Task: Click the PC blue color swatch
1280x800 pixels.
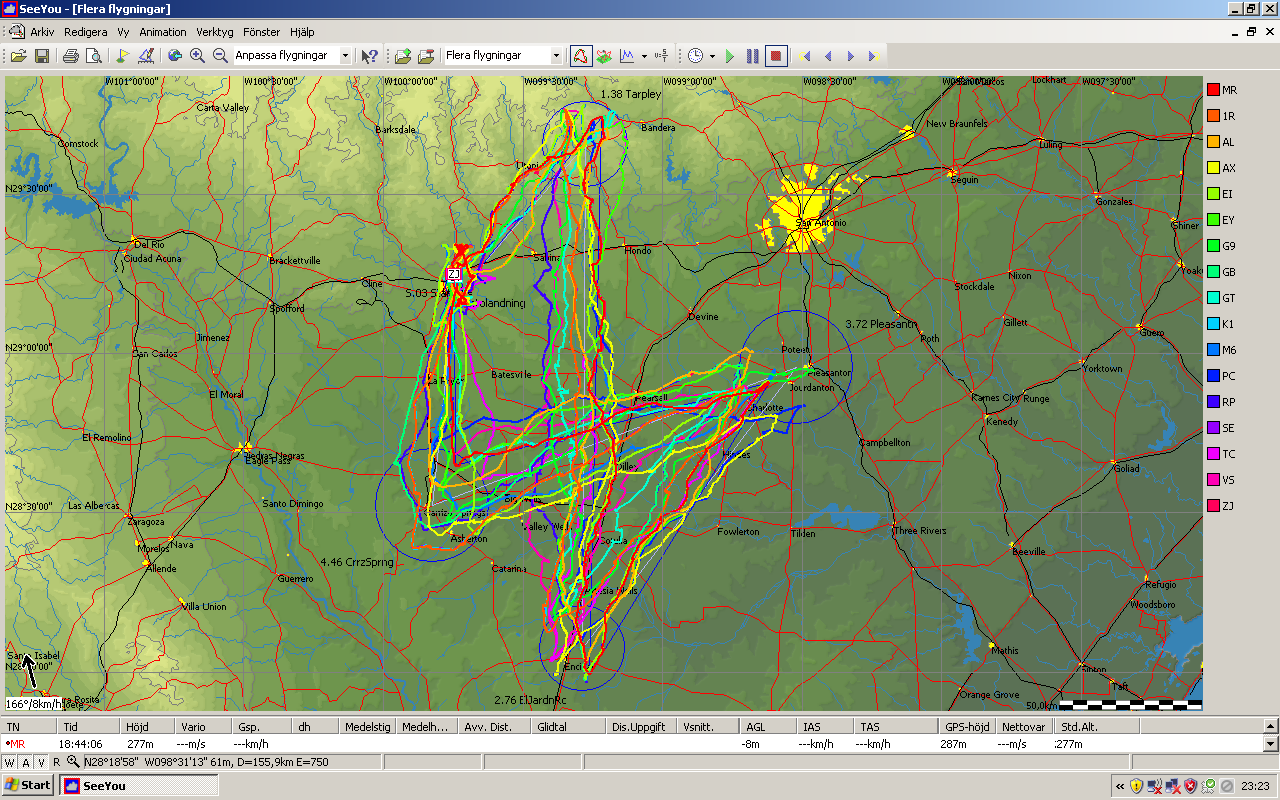Action: 1214,376
